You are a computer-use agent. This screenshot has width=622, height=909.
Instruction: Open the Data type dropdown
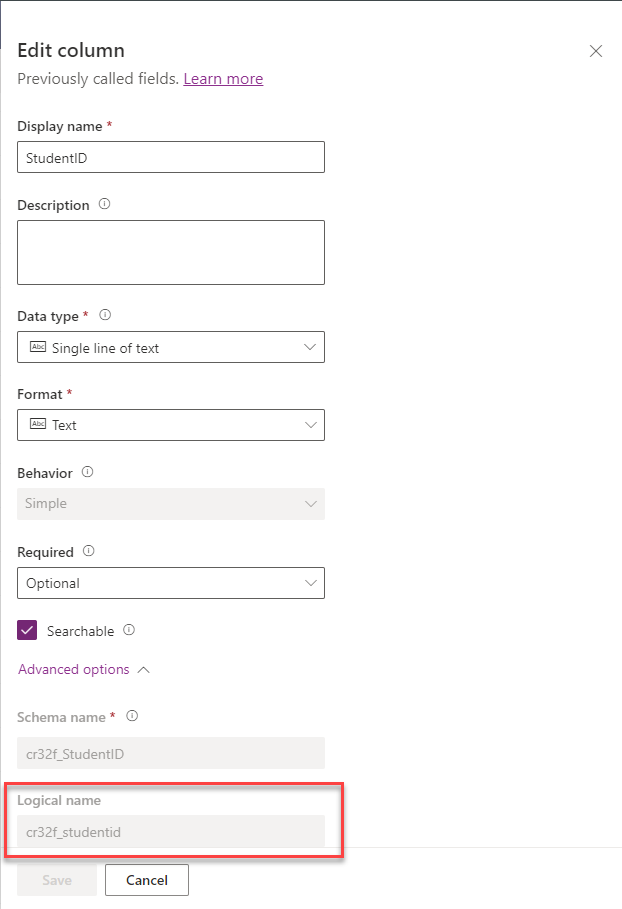pyautogui.click(x=311, y=348)
